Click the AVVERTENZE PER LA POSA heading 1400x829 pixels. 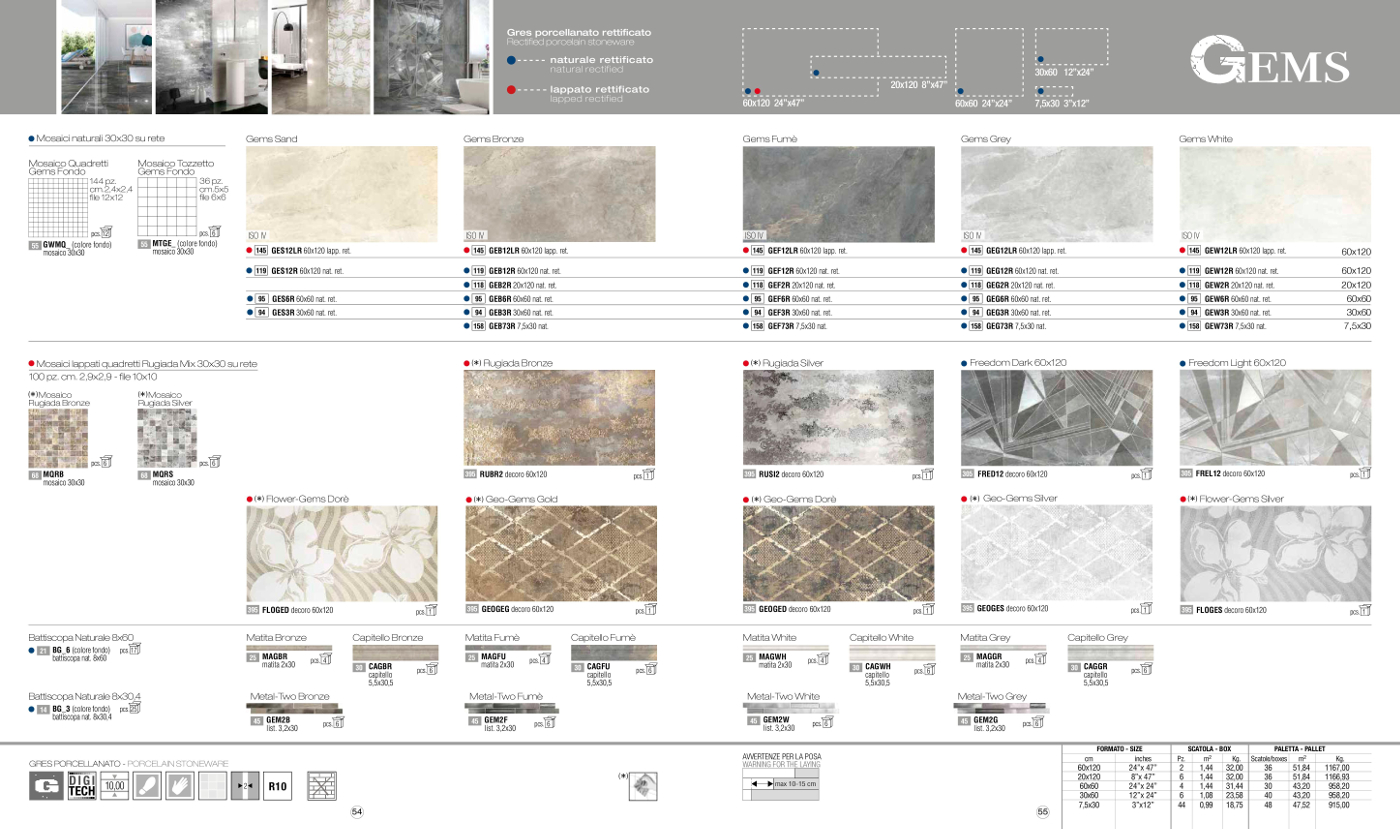pyautogui.click(x=781, y=756)
